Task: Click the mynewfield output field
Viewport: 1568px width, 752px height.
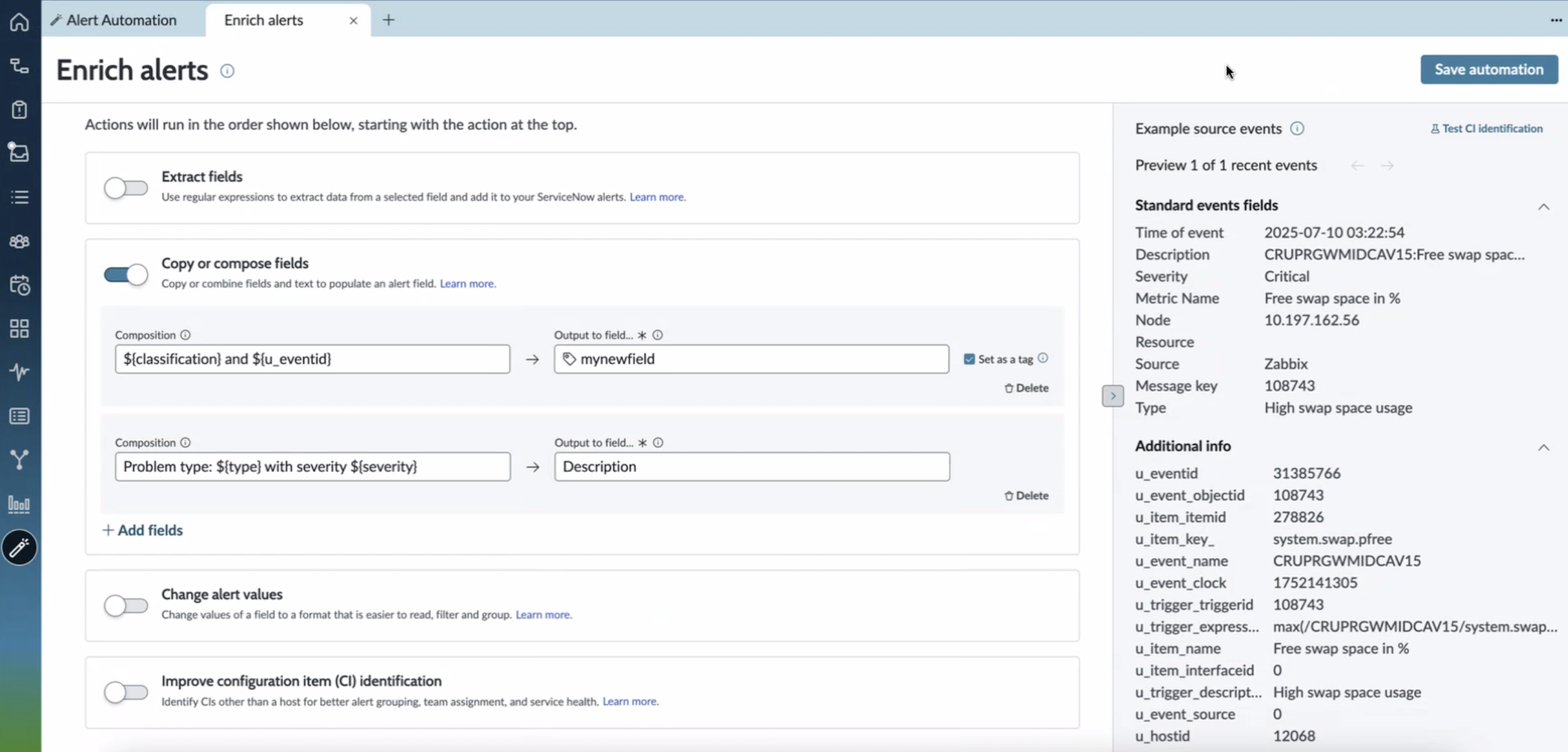Action: click(751, 359)
